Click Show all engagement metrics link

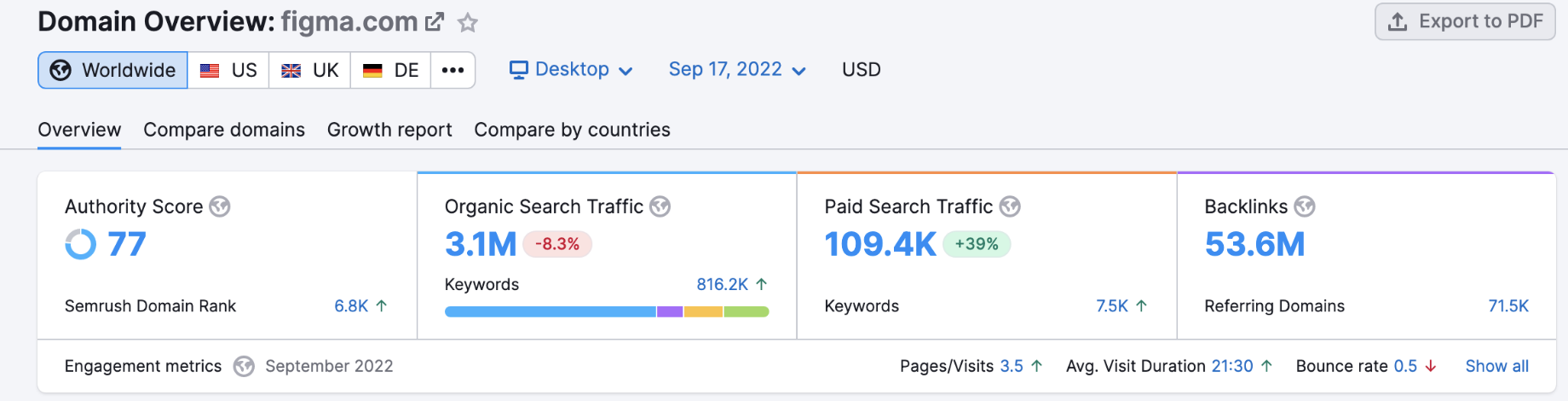[1496, 366]
